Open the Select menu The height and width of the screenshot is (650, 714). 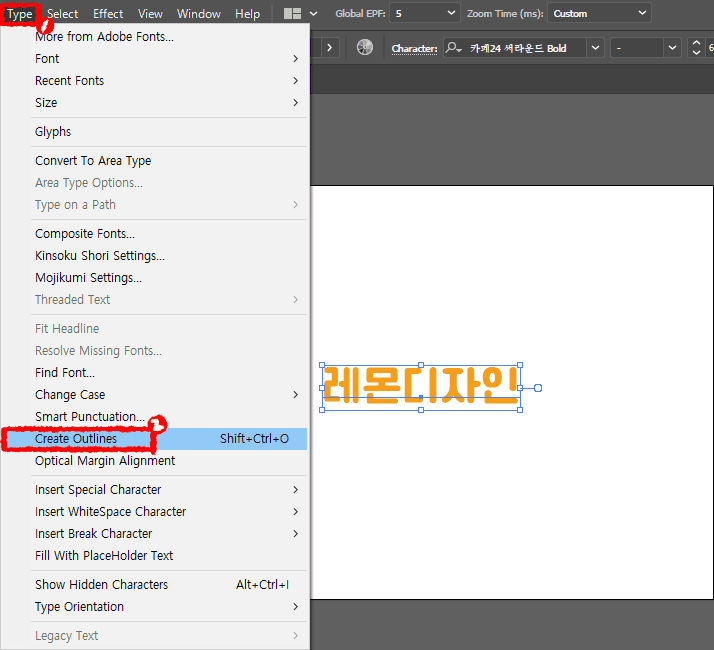pos(62,14)
